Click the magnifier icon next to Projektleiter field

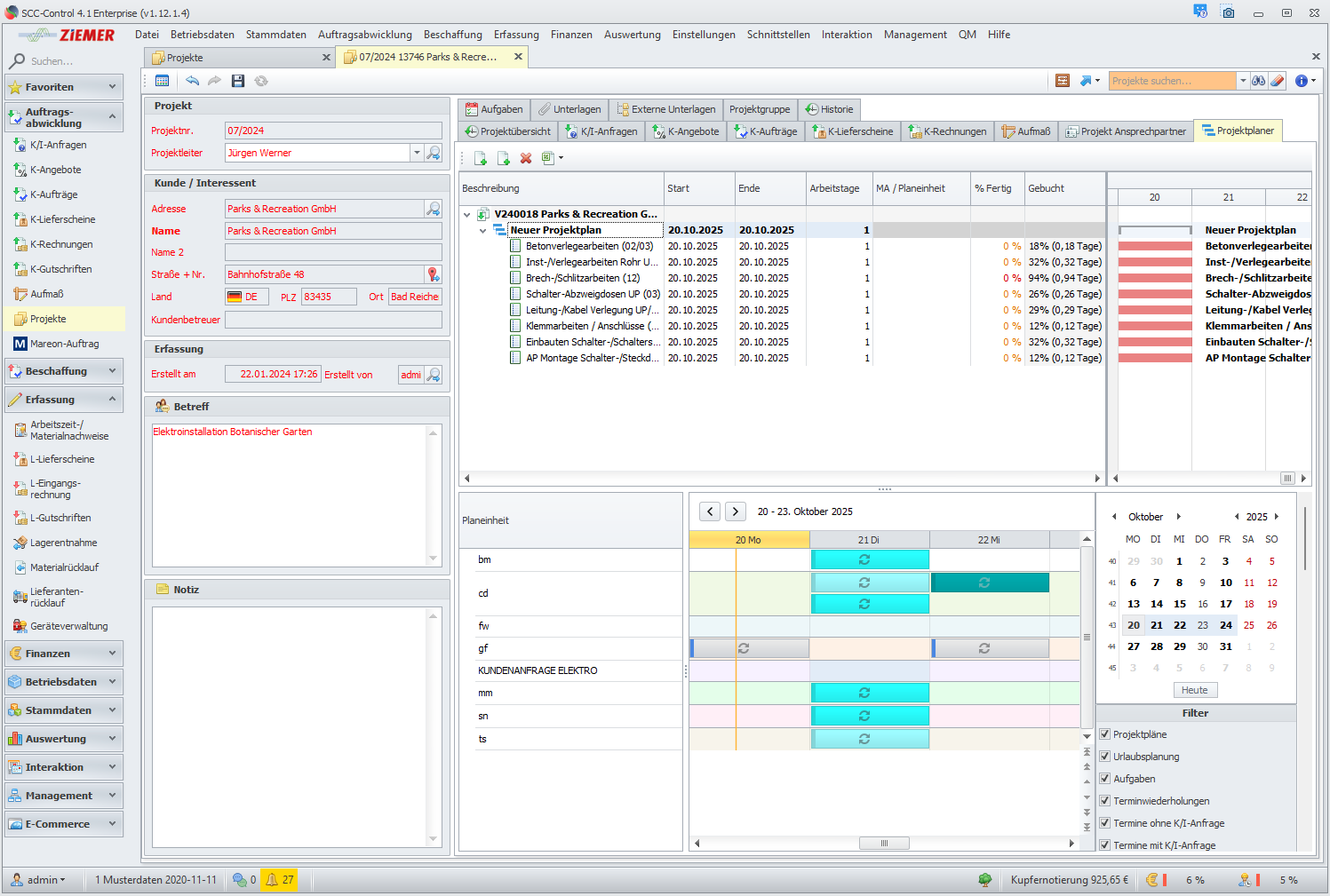(434, 153)
